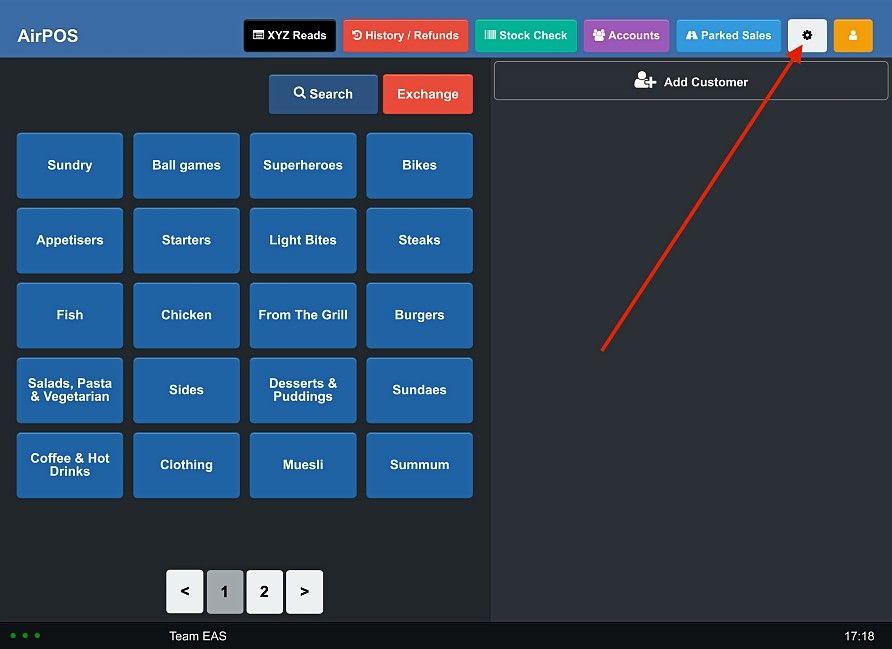Screen dimensions: 892x649
Task: Select Desserts & Puddings category
Action: 303,390
